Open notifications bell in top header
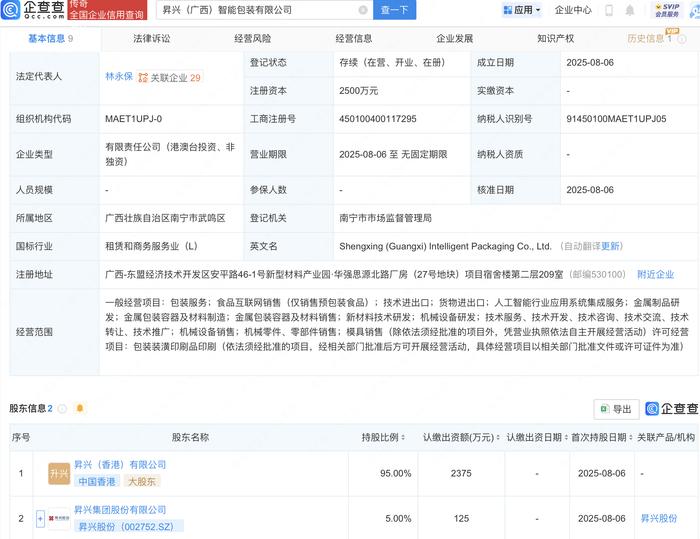 tap(629, 10)
